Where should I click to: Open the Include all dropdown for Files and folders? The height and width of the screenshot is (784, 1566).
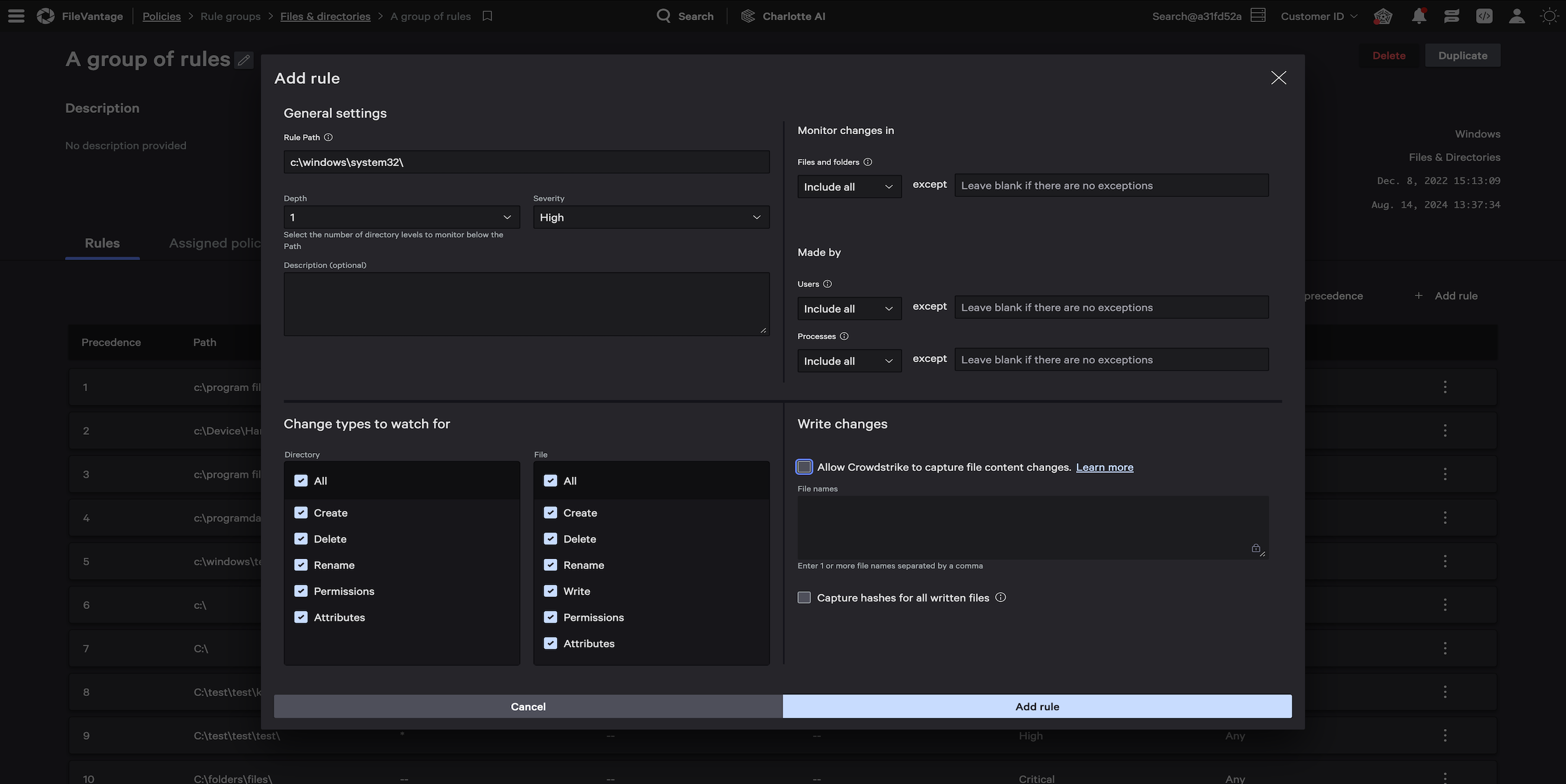(849, 186)
